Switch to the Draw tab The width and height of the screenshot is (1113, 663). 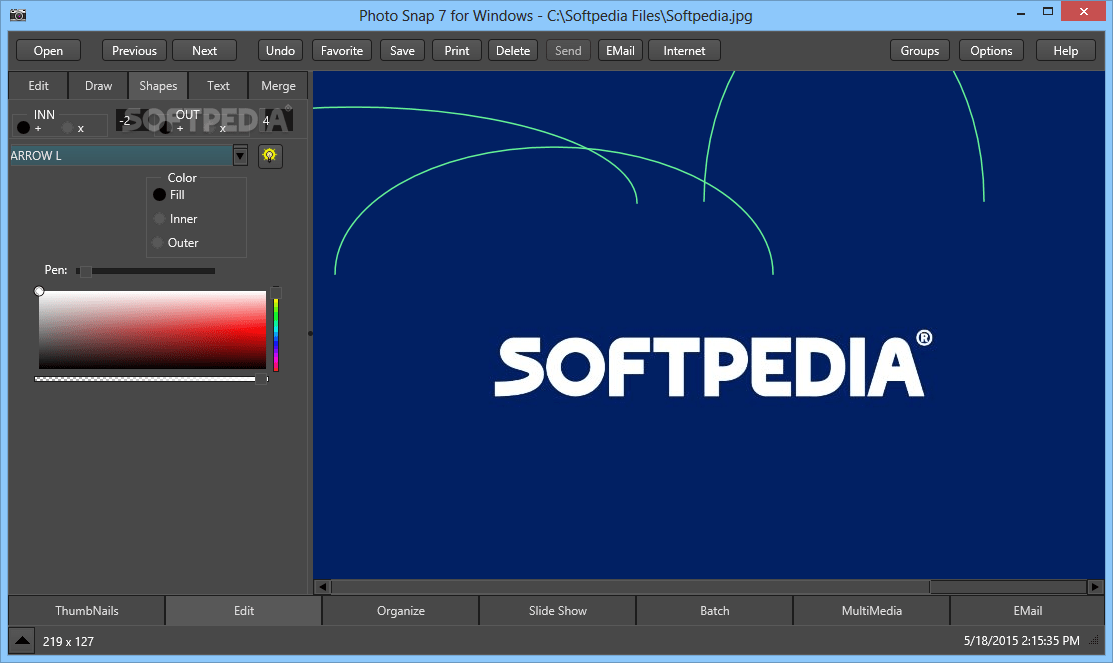[x=98, y=86]
